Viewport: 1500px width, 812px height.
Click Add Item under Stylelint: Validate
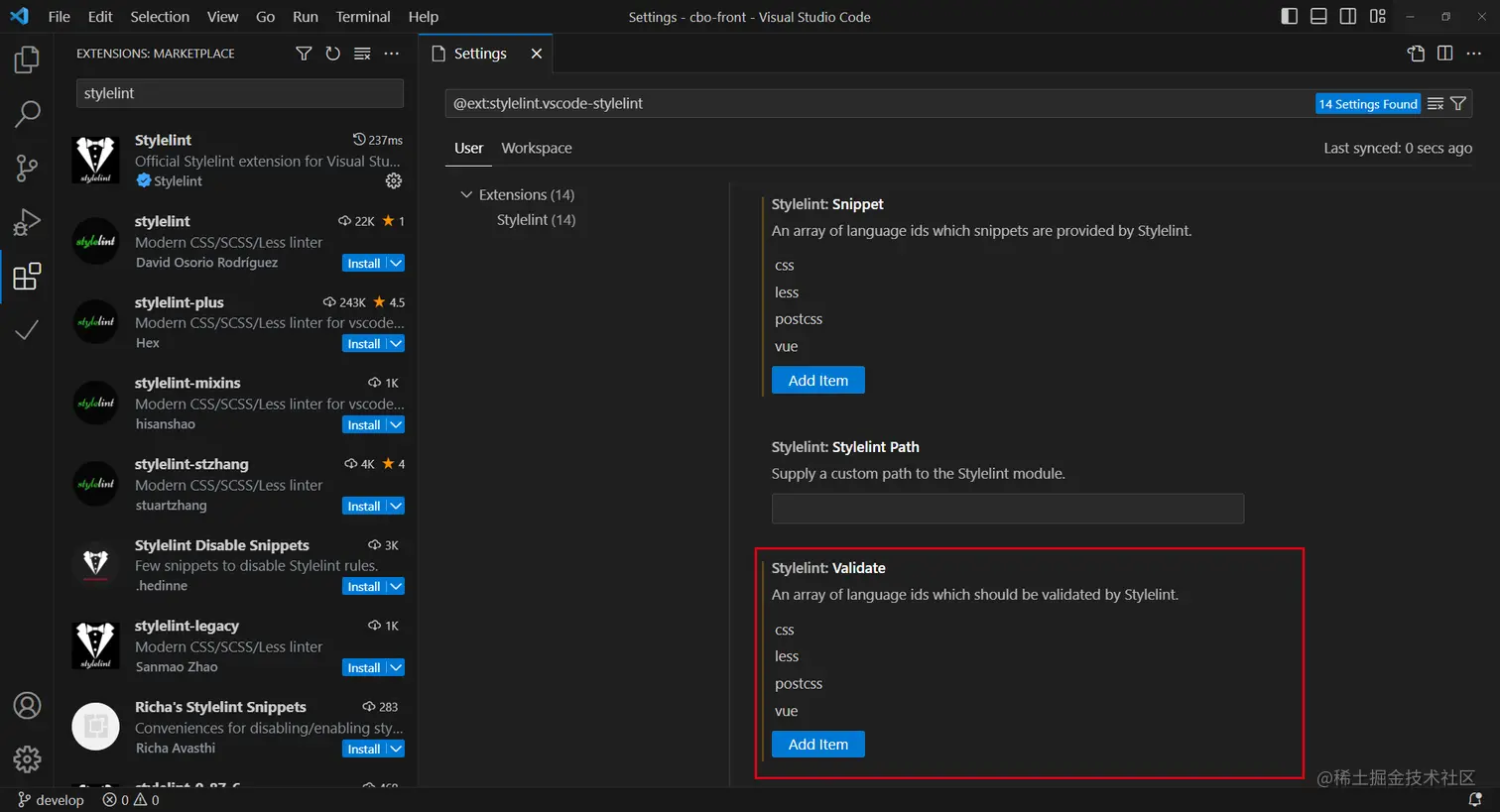pos(817,745)
